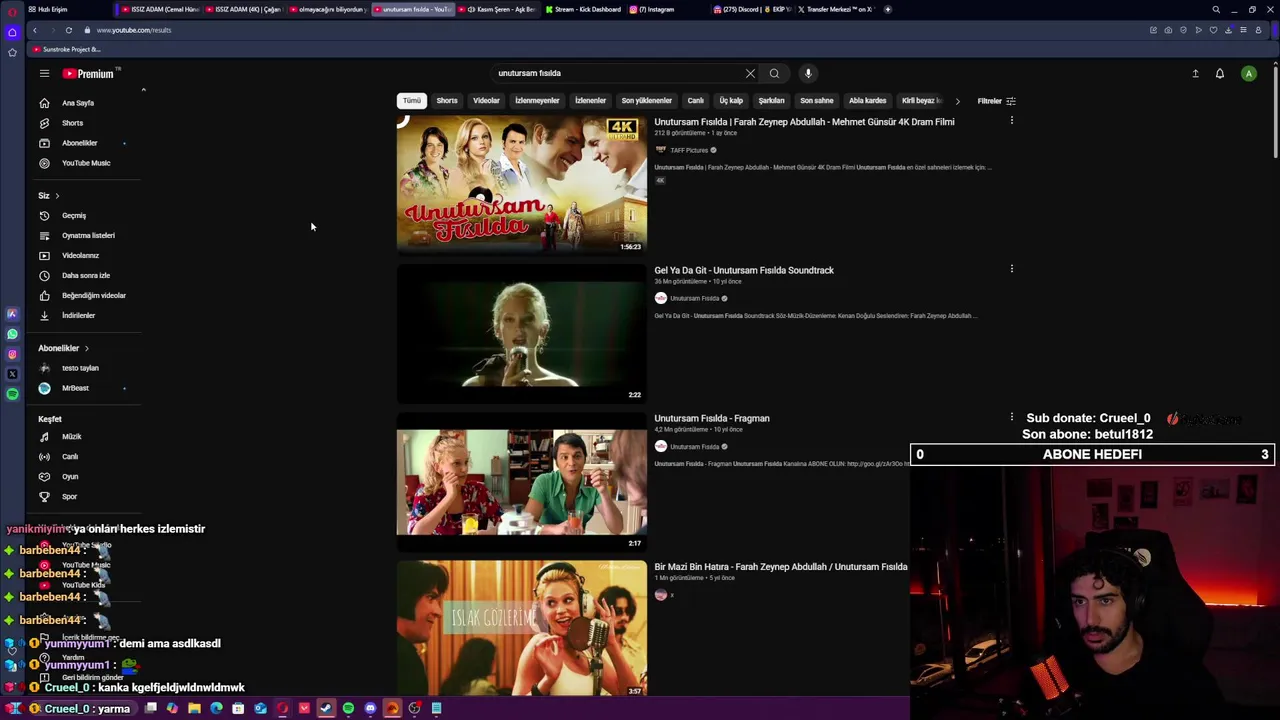Open the Bir Mazi Bin Hatıra video title
This screenshot has height=720, width=1280.
point(780,567)
